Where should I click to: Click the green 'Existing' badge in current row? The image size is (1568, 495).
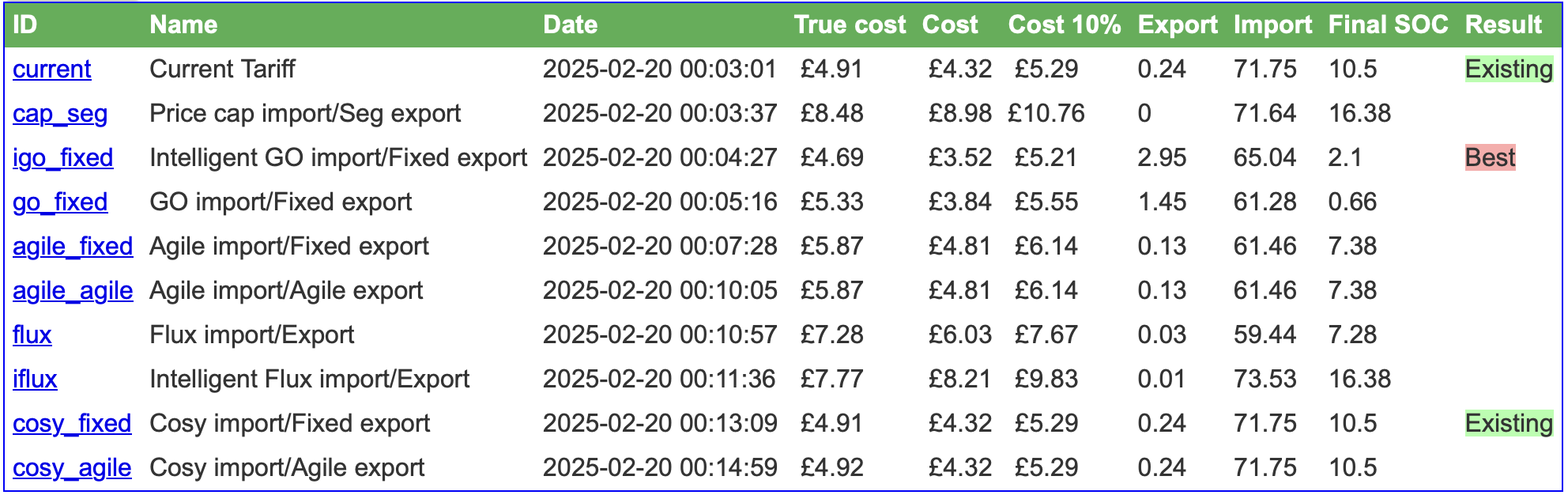coord(1509,70)
